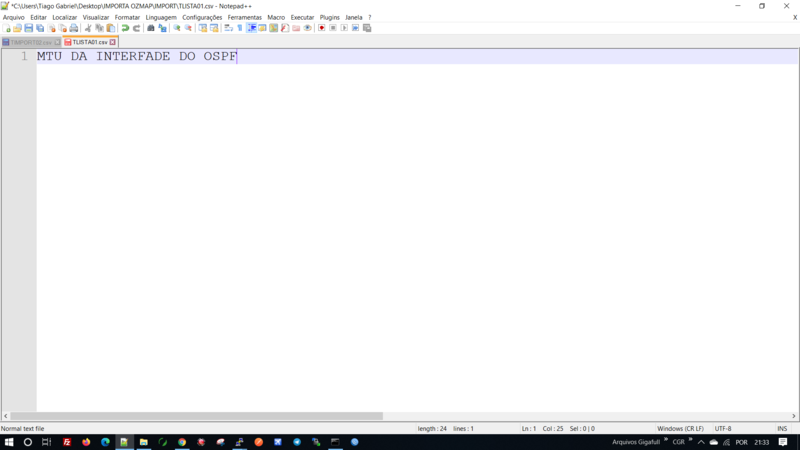Play back recorded macro button
The image size is (800, 450).
pos(344,28)
